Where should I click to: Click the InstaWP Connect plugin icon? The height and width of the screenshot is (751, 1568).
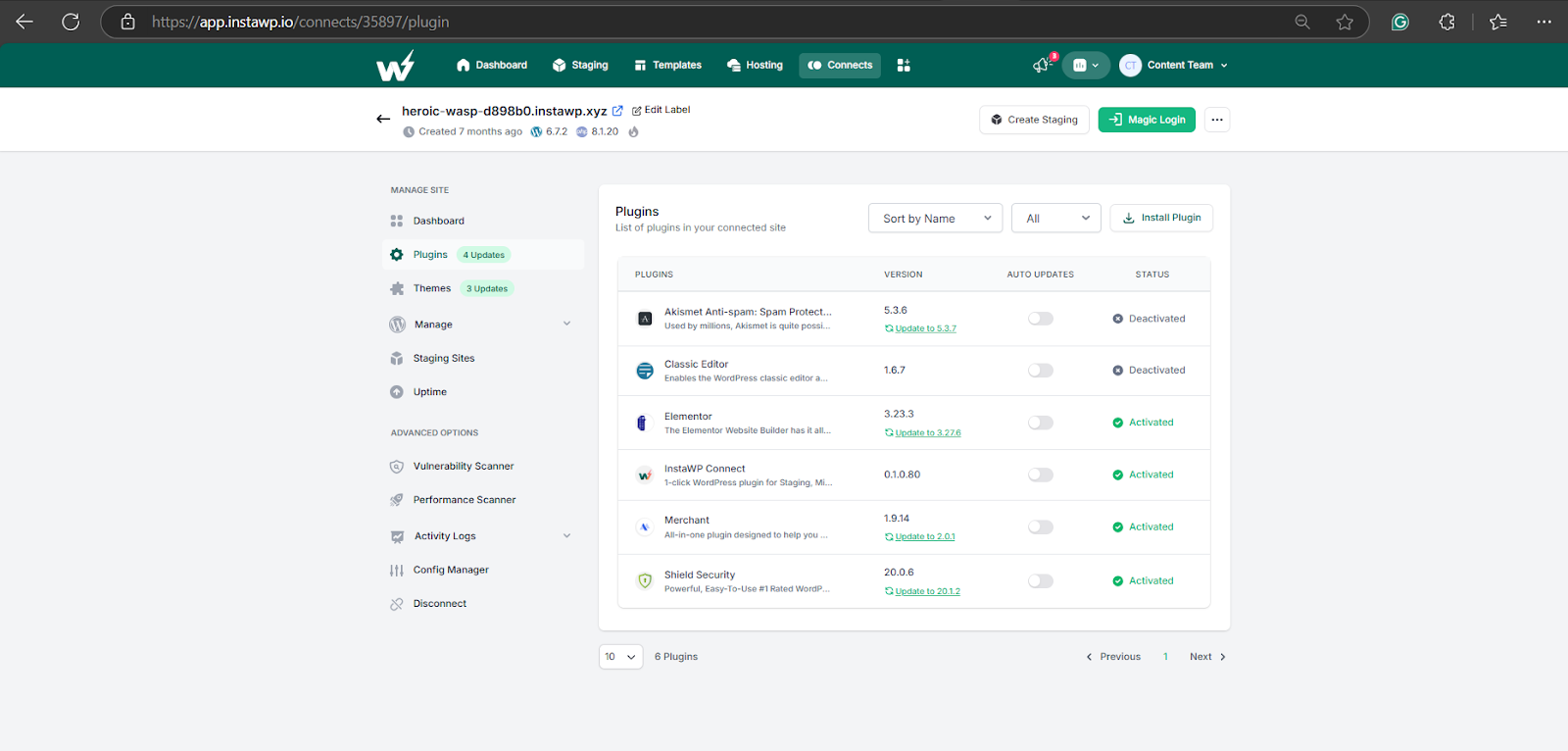coord(645,475)
